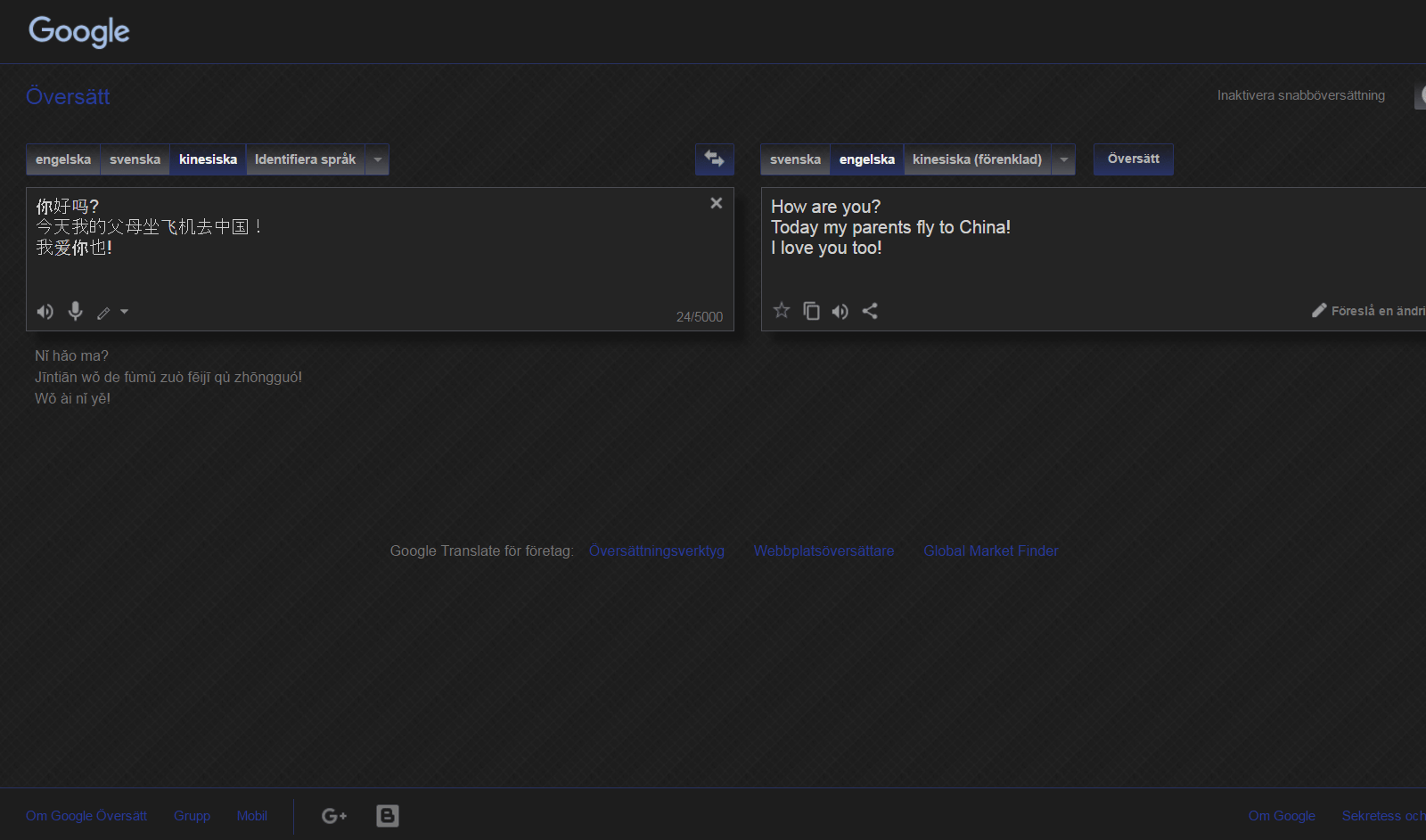Swap source and target languages
This screenshot has height=840, width=1426.
[x=715, y=159]
